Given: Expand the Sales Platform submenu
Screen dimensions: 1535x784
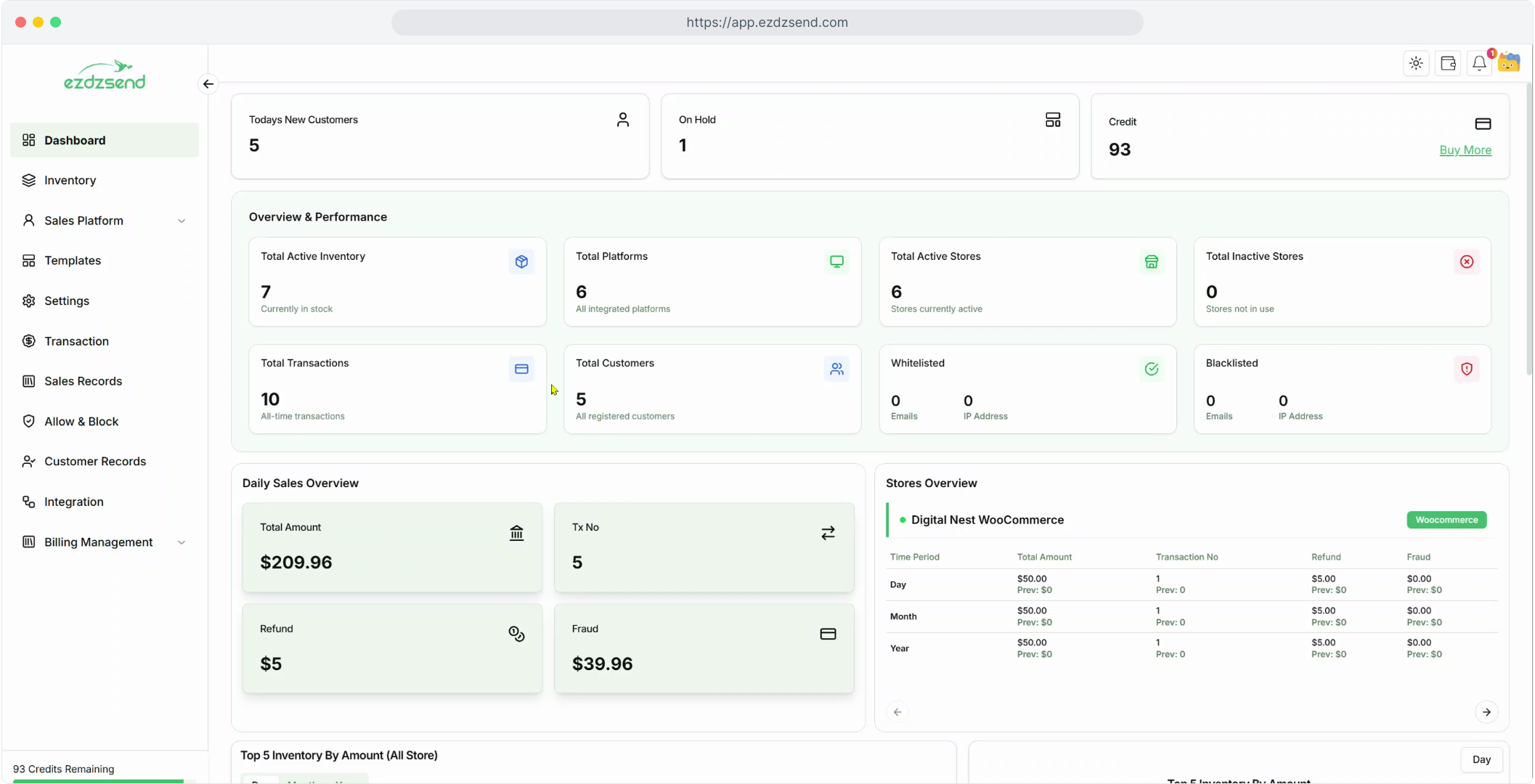Looking at the screenshot, I should point(182,221).
